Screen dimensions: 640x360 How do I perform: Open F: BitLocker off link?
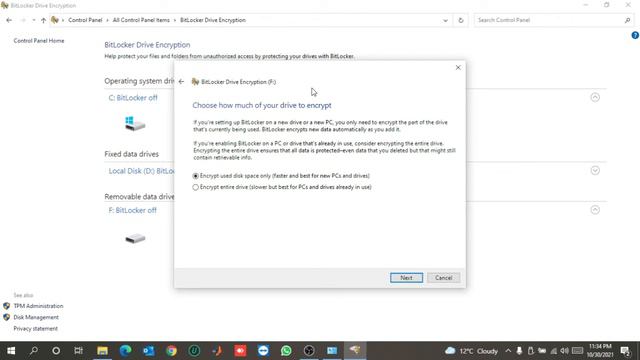click(x=132, y=210)
